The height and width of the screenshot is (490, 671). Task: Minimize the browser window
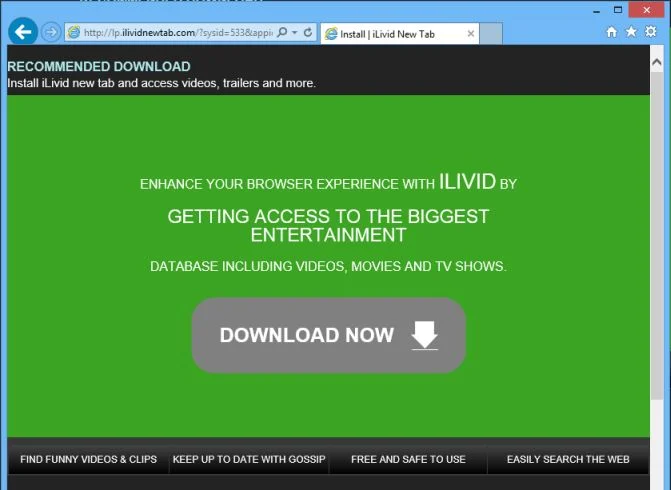[x=597, y=11]
